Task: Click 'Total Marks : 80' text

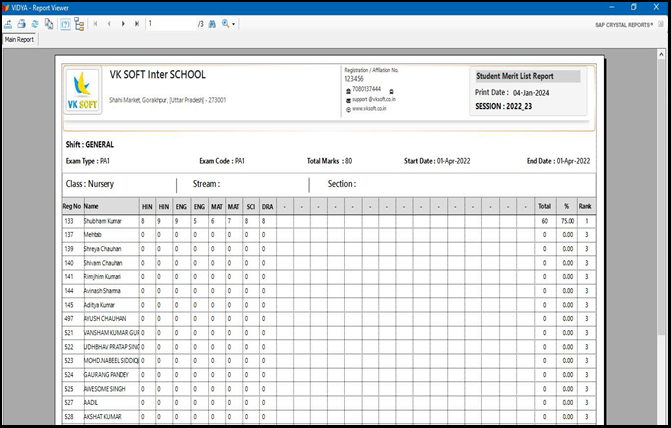Action: (329, 161)
